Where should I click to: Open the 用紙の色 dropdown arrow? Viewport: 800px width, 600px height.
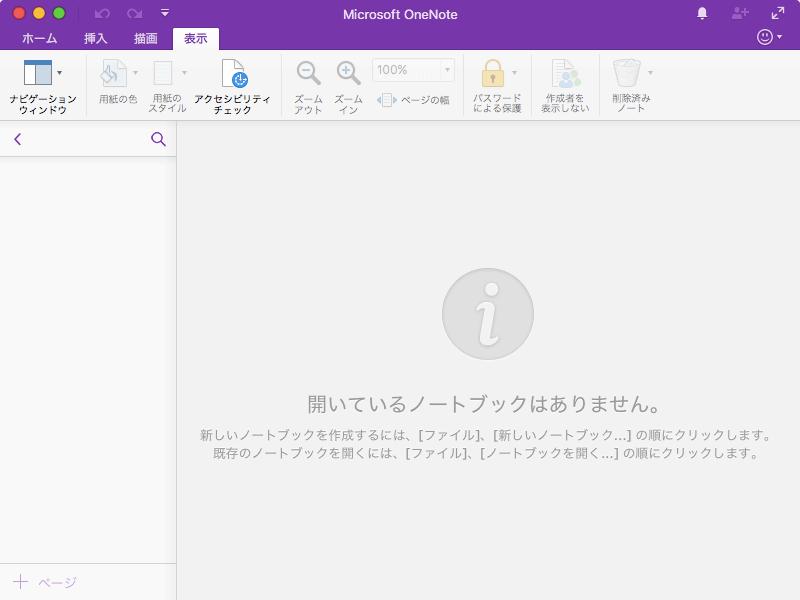tap(135, 73)
